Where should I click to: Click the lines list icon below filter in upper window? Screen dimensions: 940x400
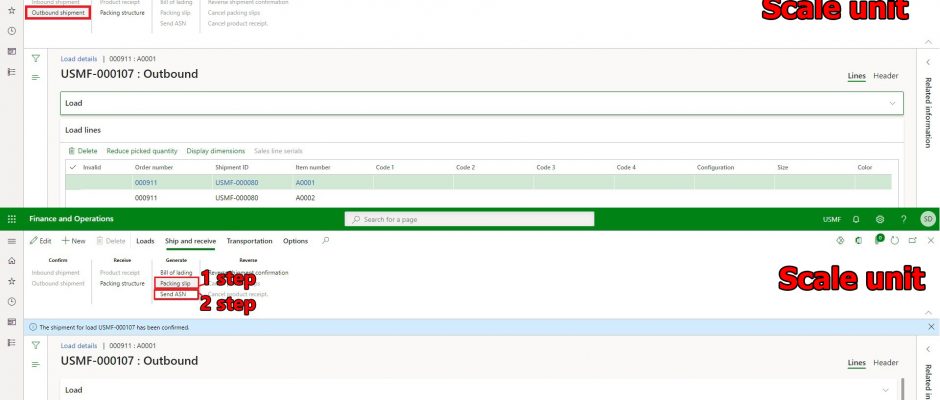pos(35,77)
